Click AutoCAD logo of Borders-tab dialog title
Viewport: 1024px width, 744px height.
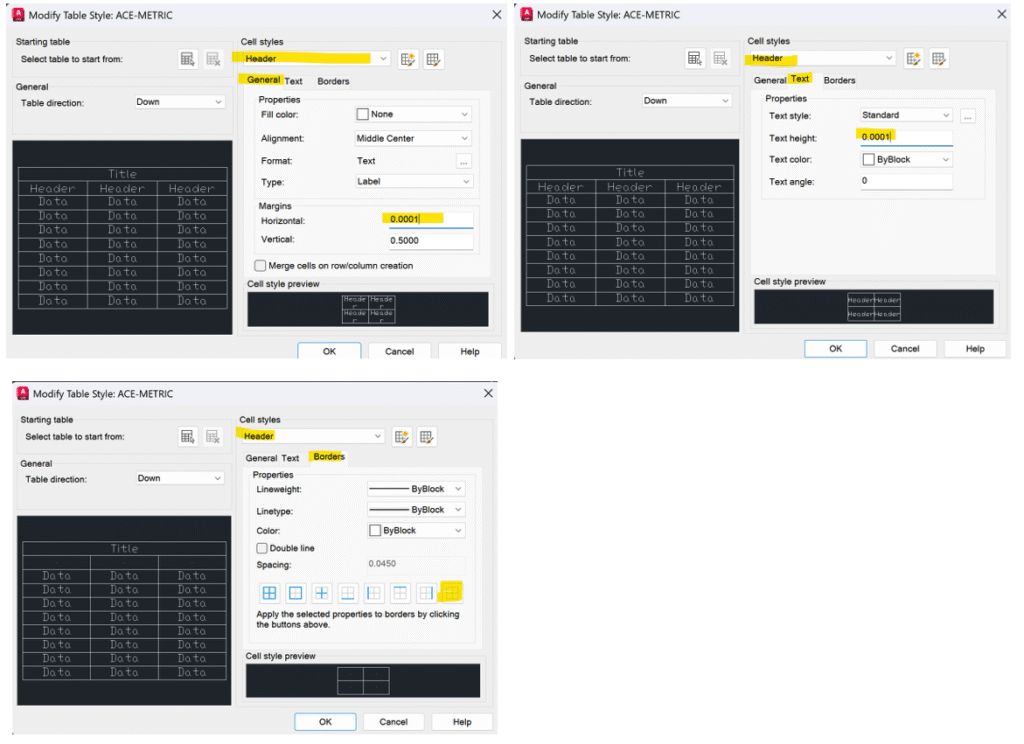[23, 393]
